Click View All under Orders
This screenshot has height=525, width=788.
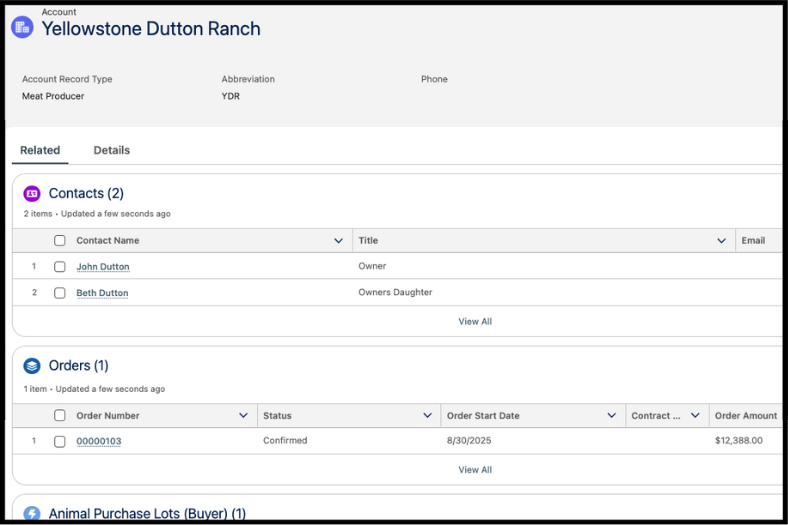pyautogui.click(x=475, y=470)
